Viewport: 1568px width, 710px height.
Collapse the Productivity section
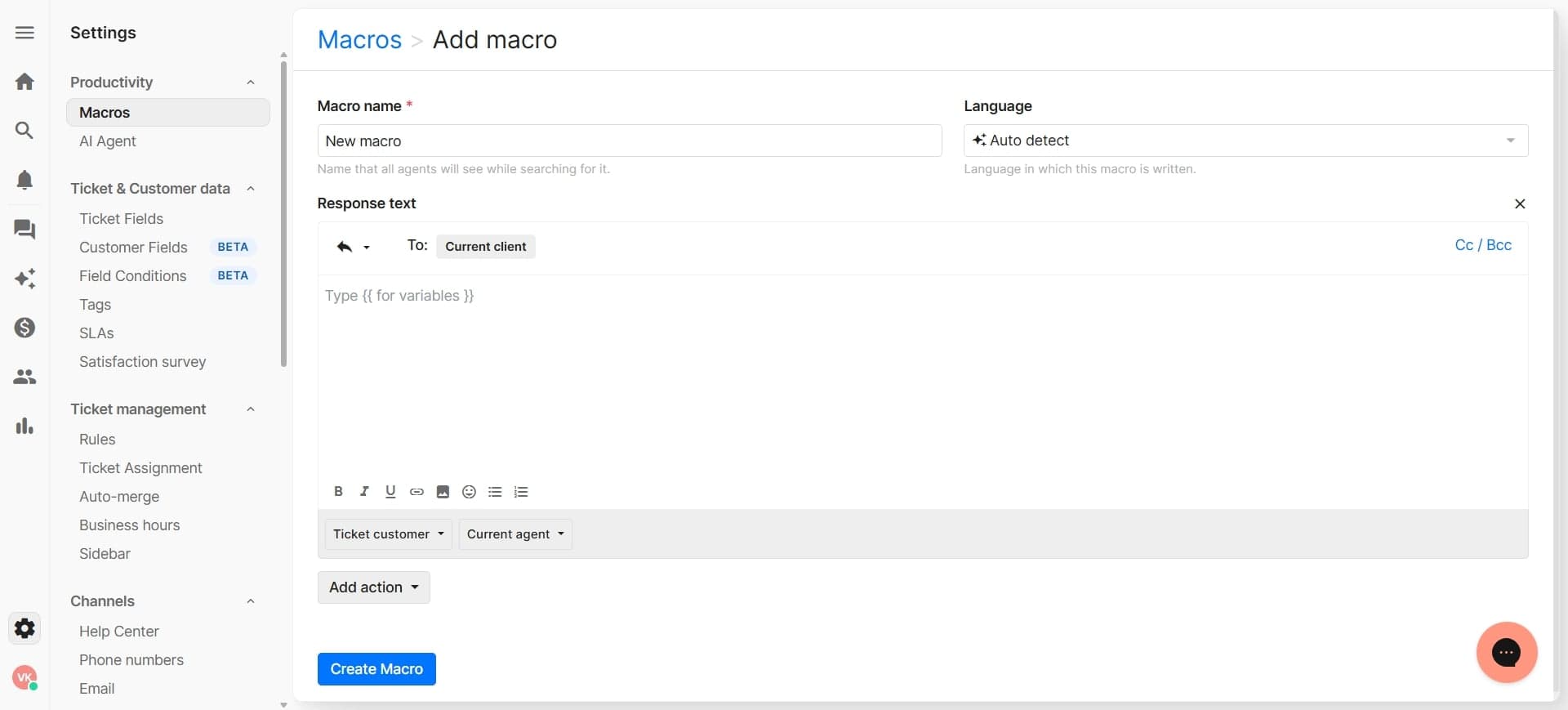(251, 83)
